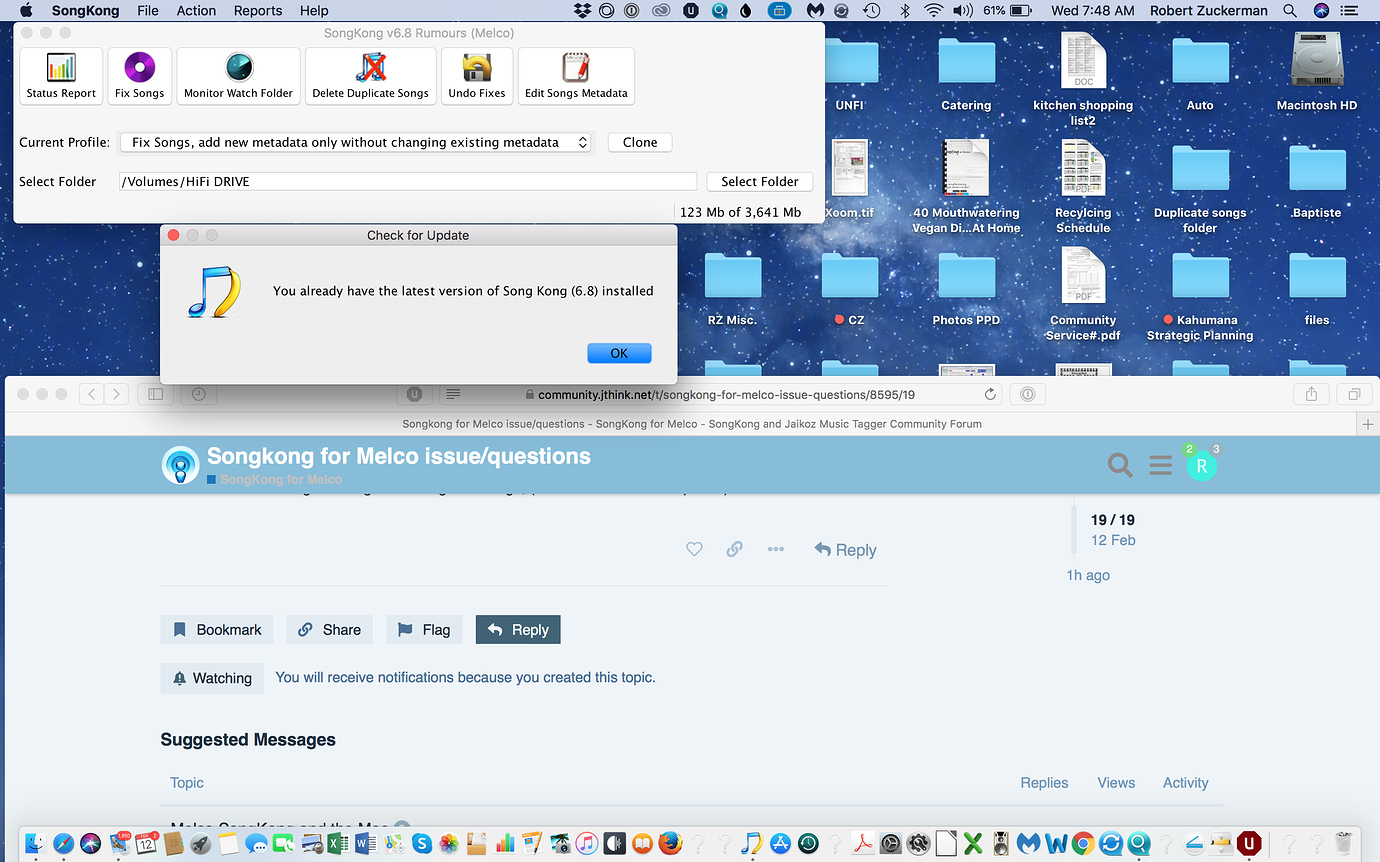Click Safari forward arrow button

(x=117, y=394)
